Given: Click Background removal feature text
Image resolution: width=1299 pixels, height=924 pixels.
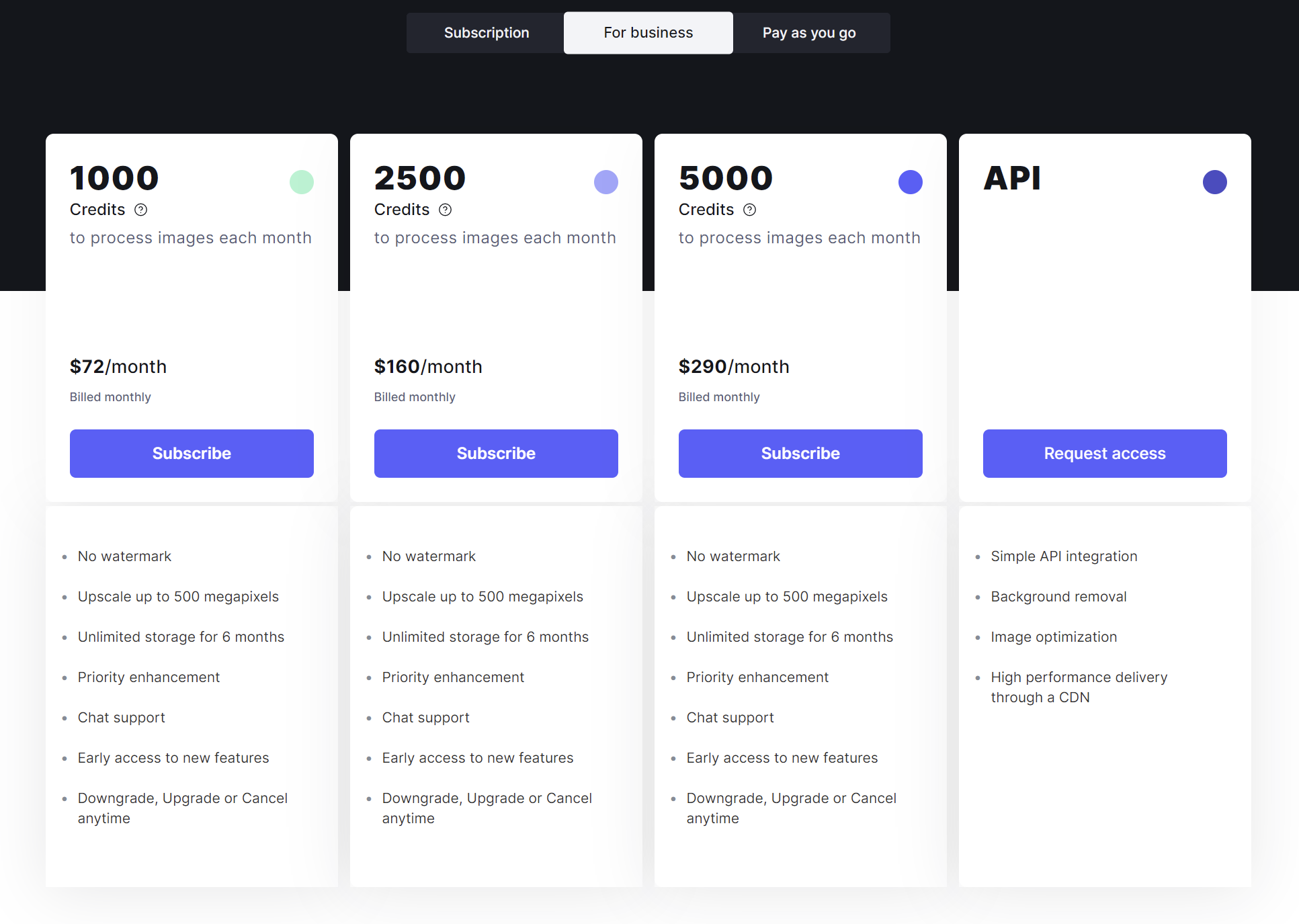Looking at the screenshot, I should pos(1058,597).
